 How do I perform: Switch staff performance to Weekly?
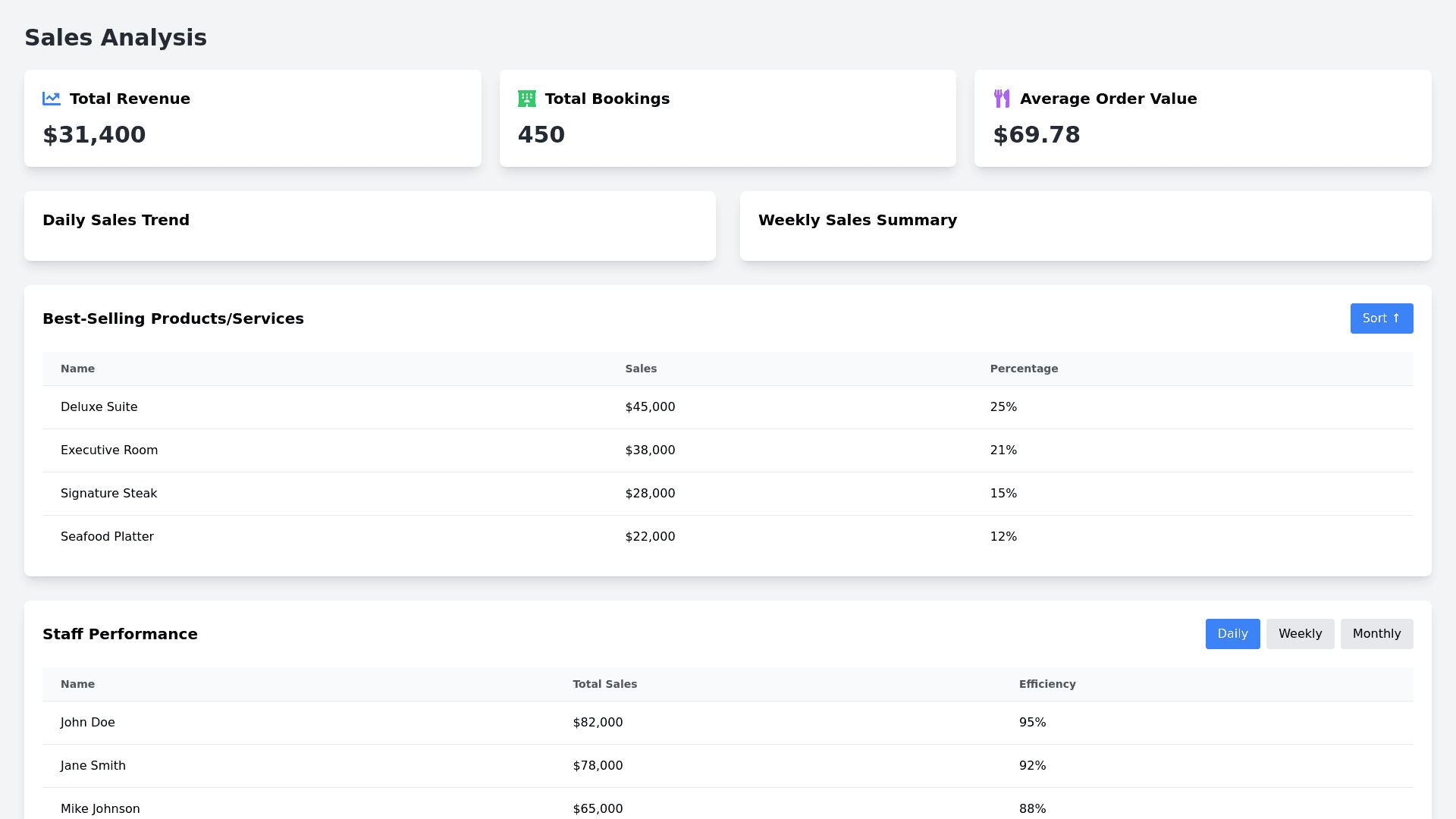[x=1300, y=634]
